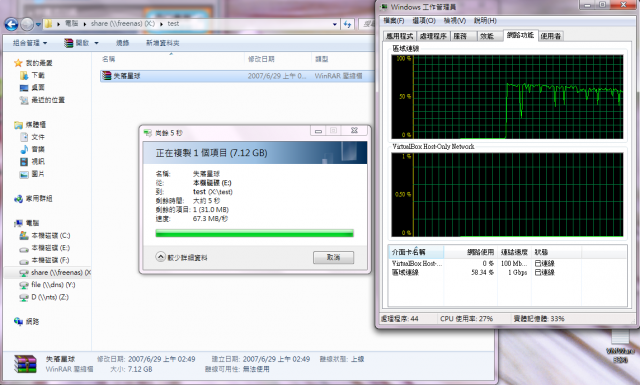Click 取消 to cancel the file copy

[333, 257]
